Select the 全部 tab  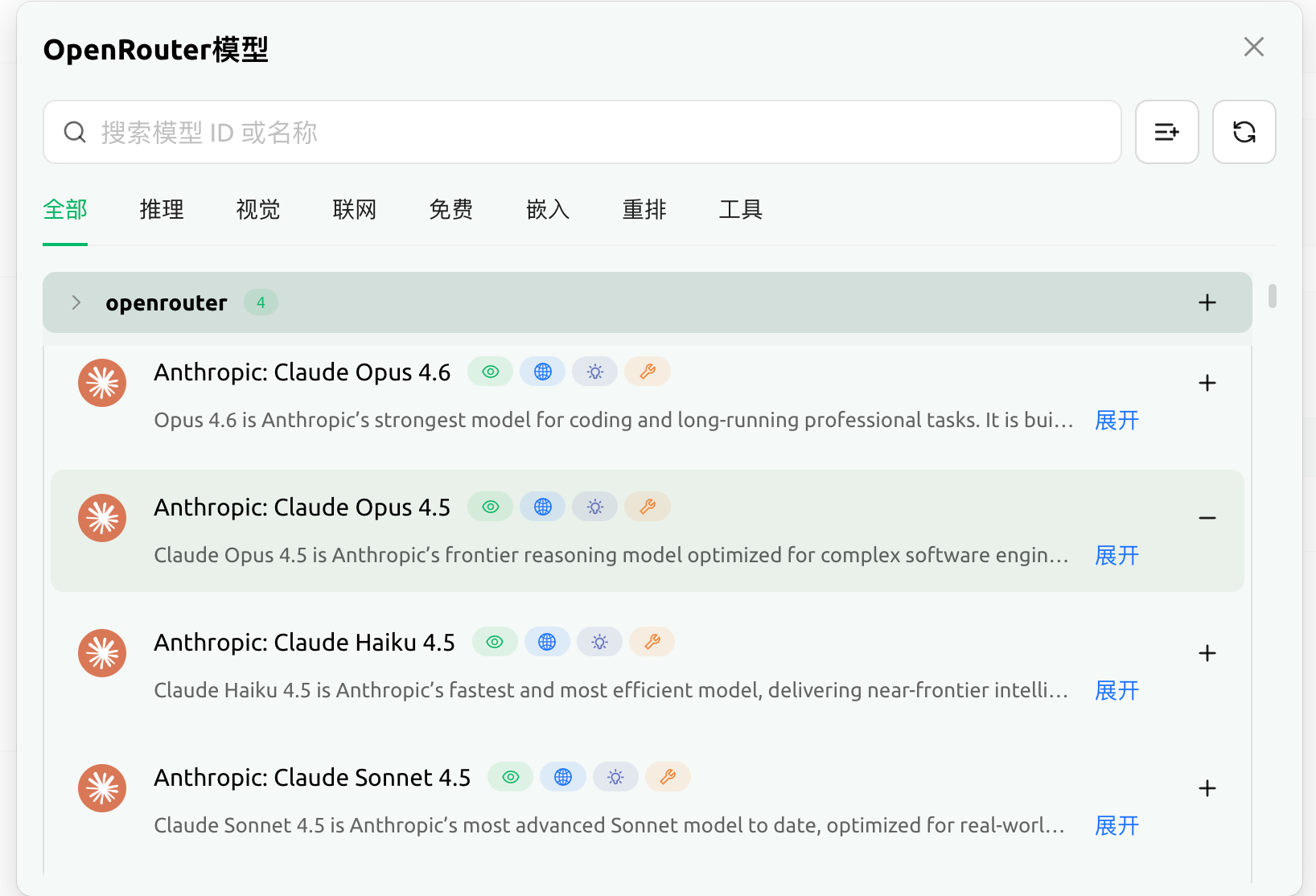tap(65, 210)
